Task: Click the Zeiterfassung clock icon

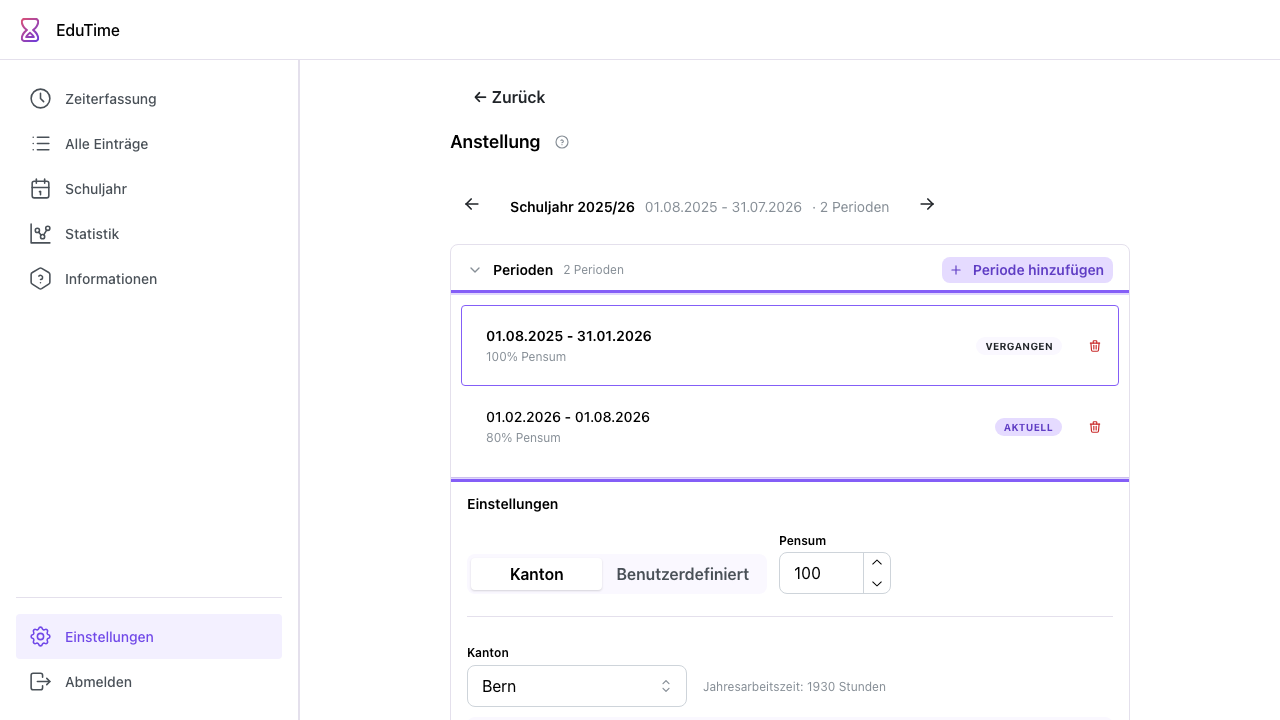Action: pyautogui.click(x=40, y=99)
